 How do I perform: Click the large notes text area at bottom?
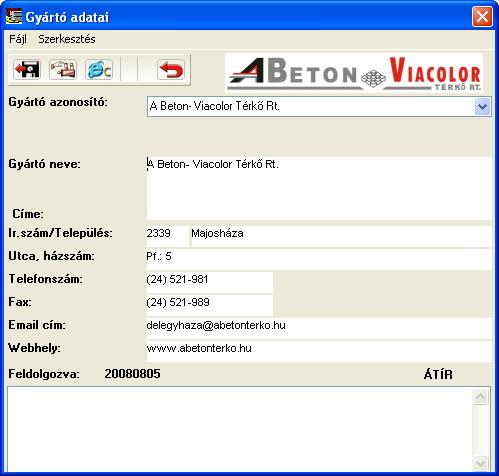pos(239,428)
